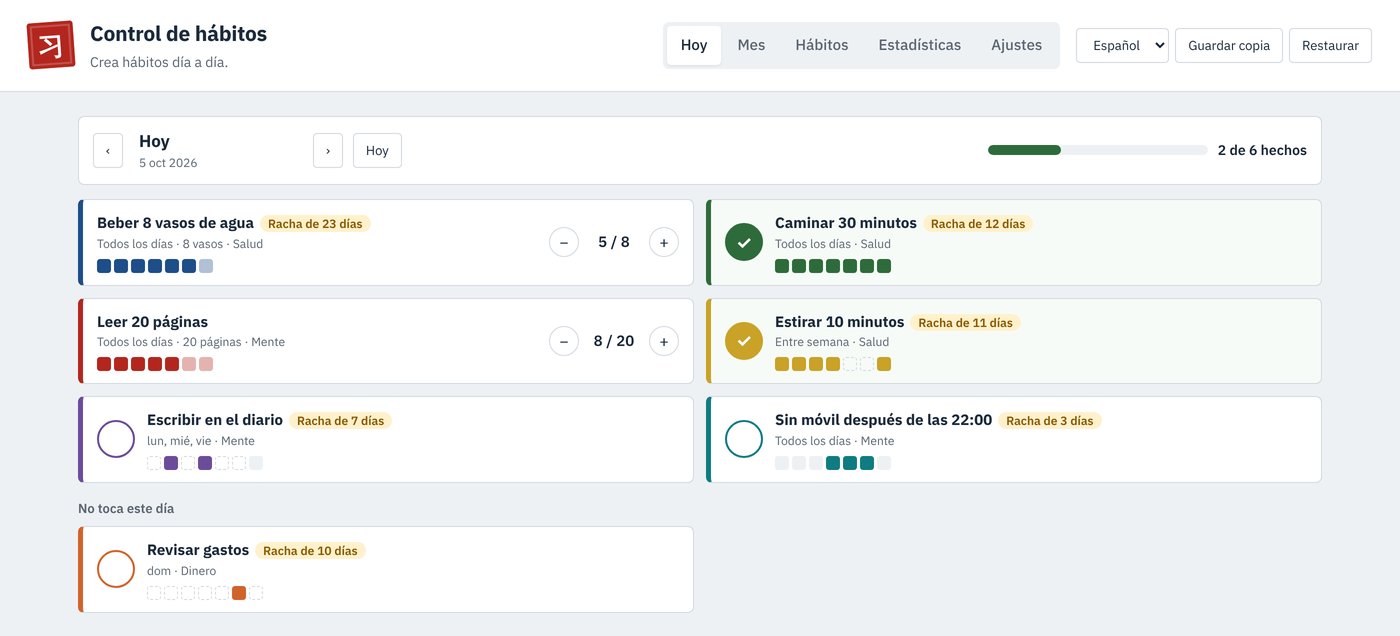Uncheck the Caminar 30 minutos habit
This screenshot has width=1400, height=636.
click(x=744, y=242)
